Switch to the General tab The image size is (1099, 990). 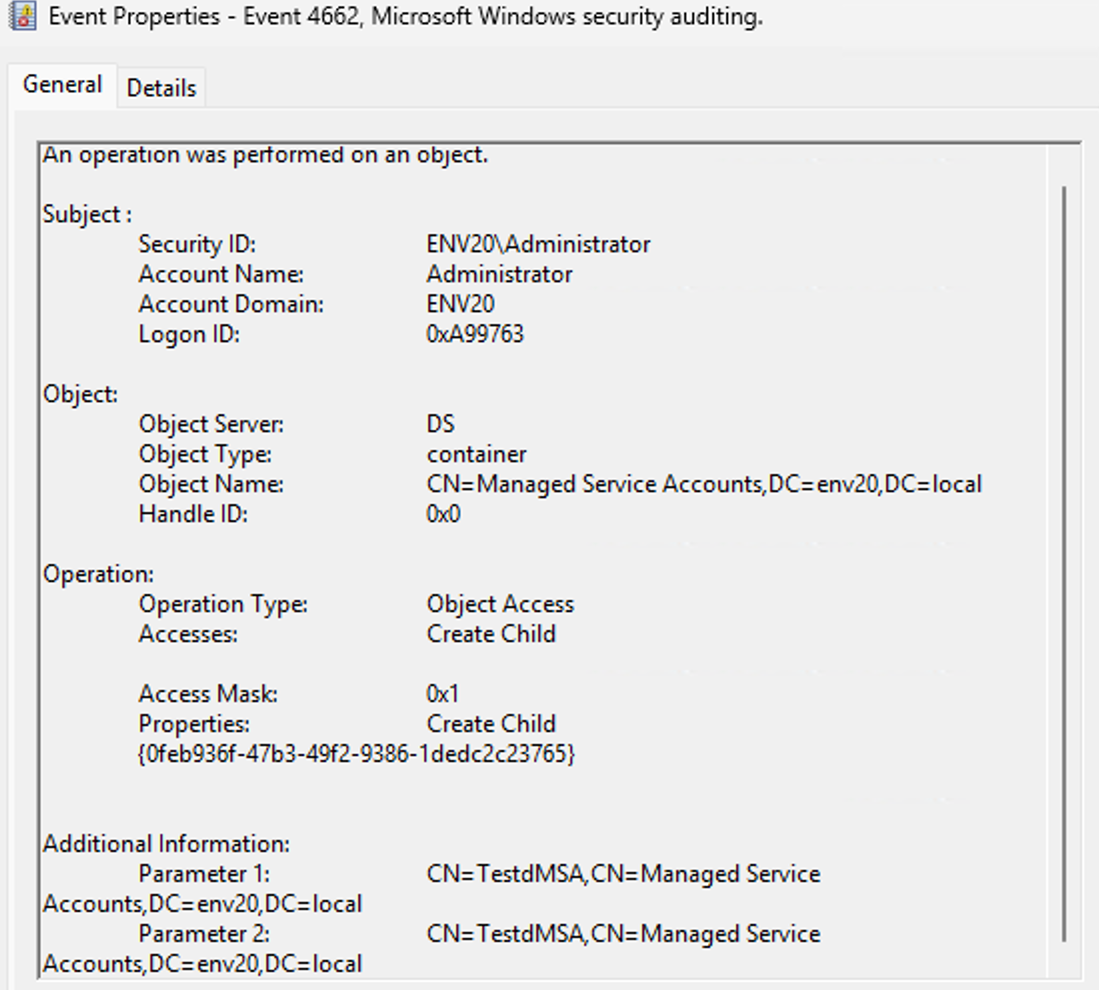[62, 85]
